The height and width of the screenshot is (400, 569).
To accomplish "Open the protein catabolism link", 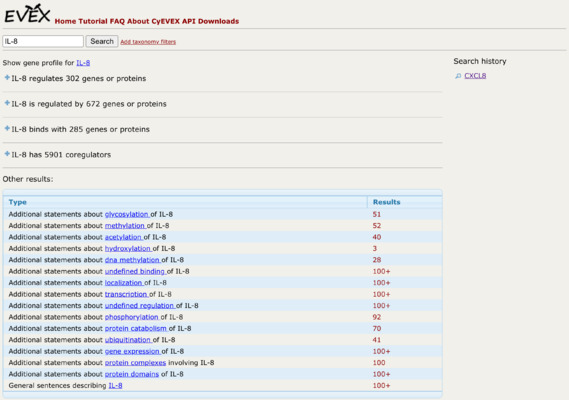I will (136, 328).
